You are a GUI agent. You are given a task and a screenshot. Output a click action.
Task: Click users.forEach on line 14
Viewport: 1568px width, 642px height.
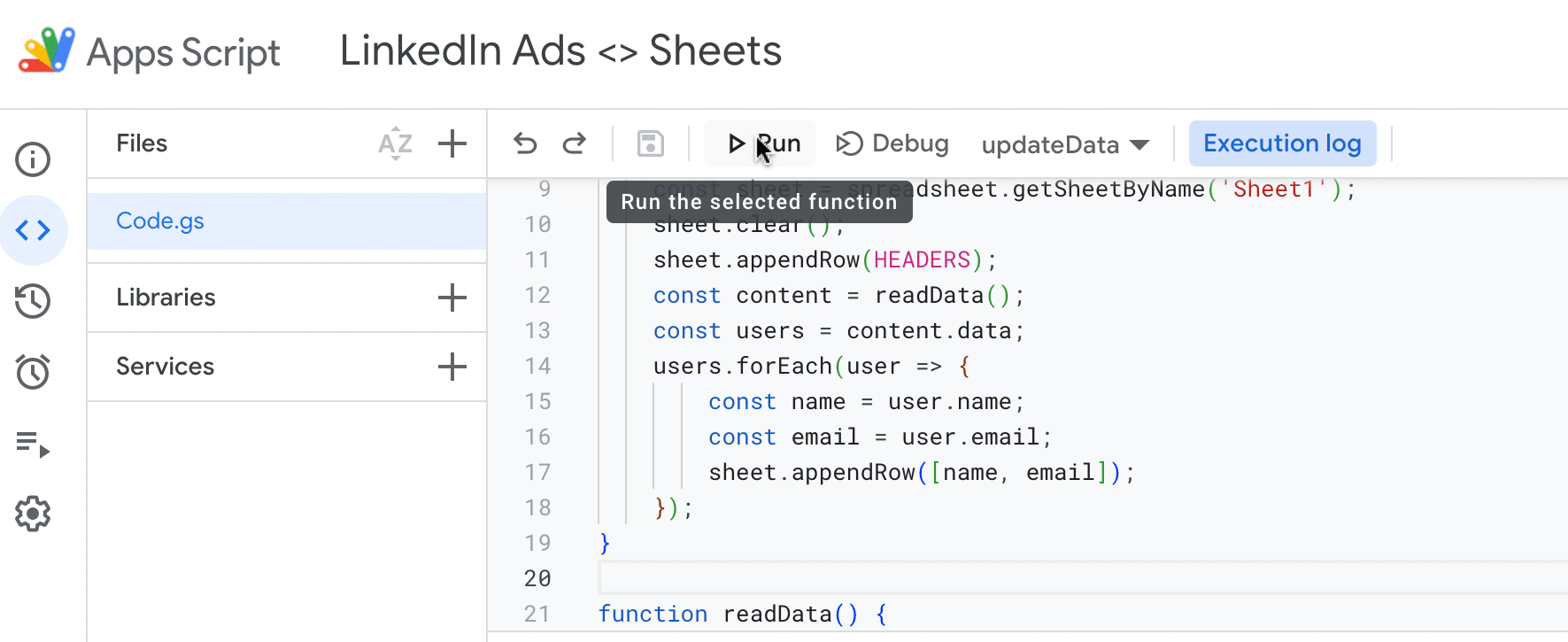click(742, 366)
